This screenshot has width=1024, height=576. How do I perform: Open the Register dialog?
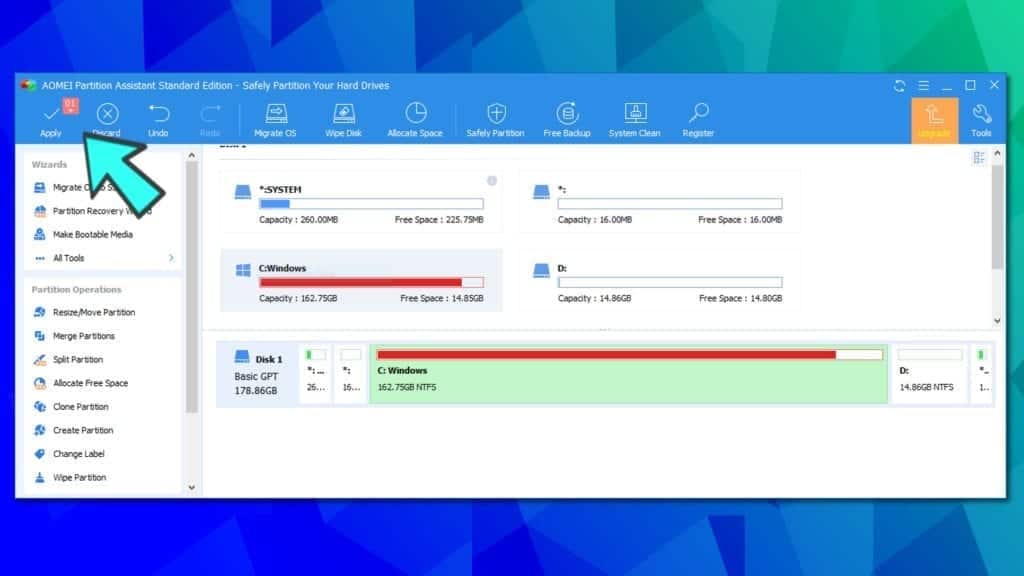[x=698, y=120]
